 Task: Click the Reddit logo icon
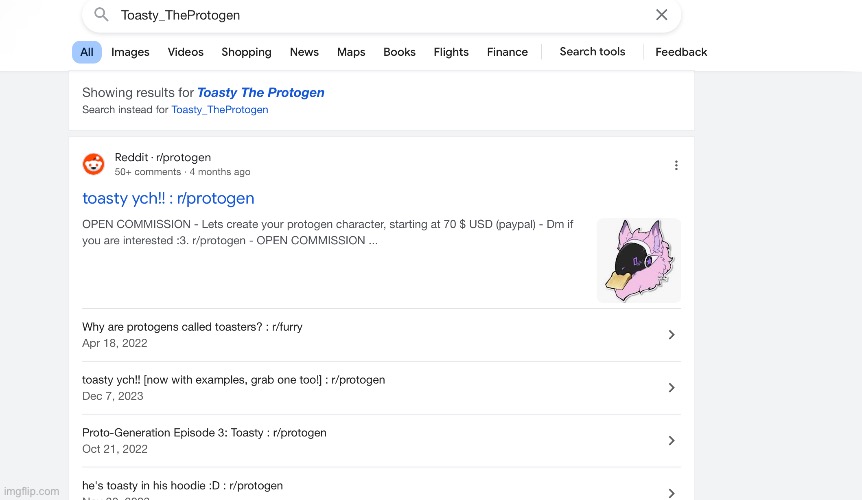coord(93,164)
